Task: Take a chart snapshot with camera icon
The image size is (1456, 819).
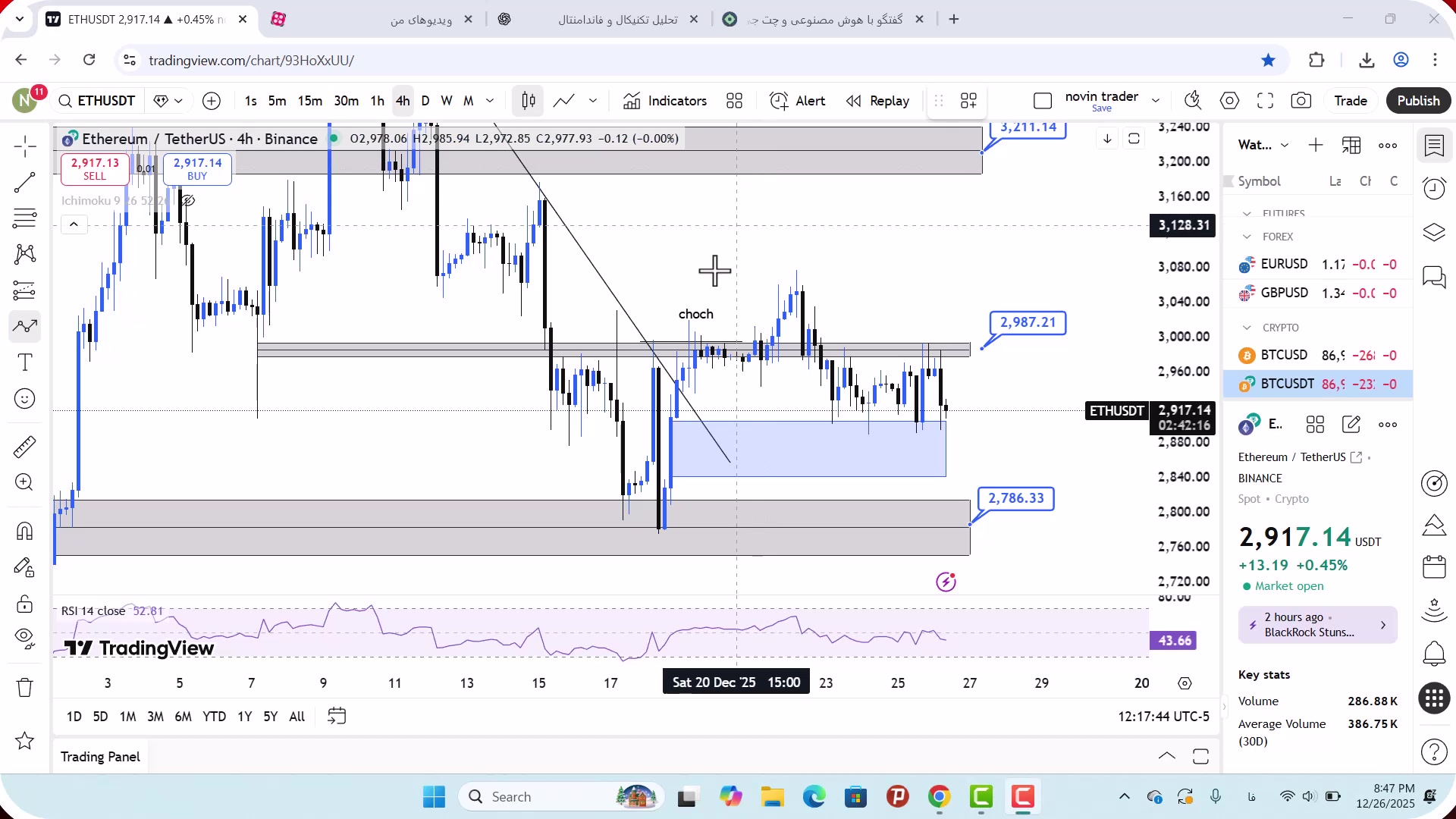Action: [1301, 101]
